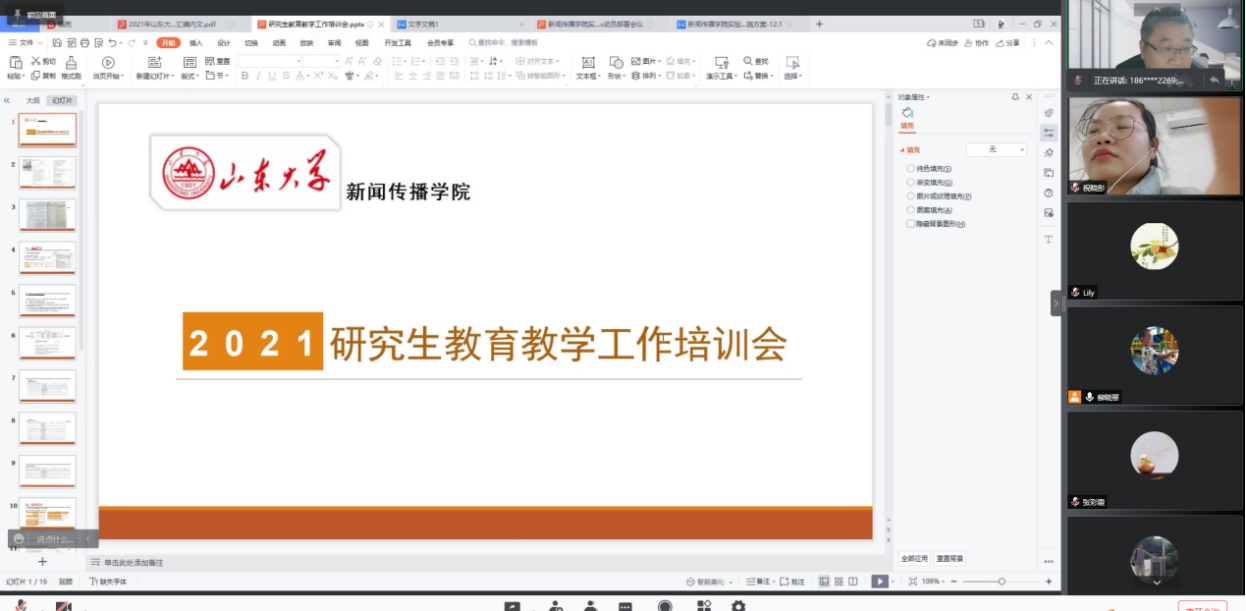1246x611 pixels.
Task: Select Solid fill (纯色填充) radio button
Action: 910,169
